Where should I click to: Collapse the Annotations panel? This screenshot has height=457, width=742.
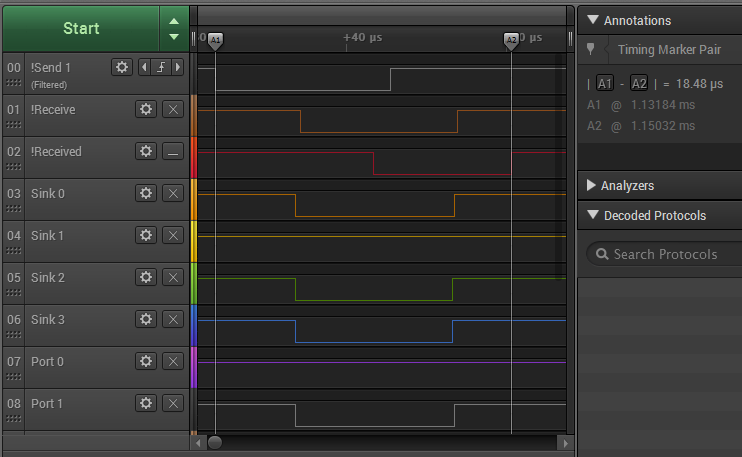coord(592,20)
